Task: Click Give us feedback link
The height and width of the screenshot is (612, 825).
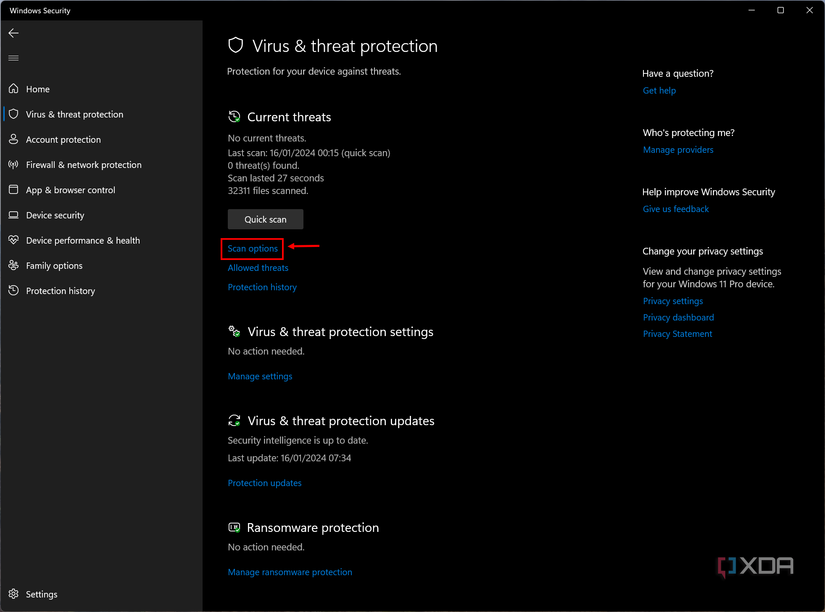Action: click(676, 209)
